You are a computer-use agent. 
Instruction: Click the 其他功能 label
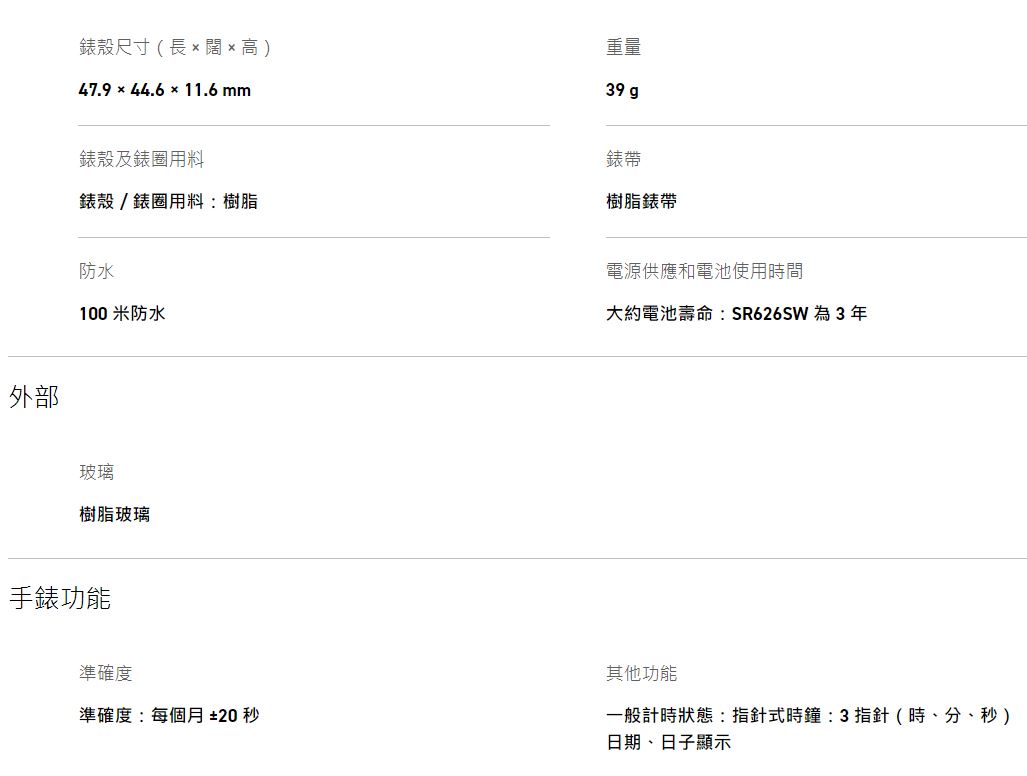coord(641,673)
